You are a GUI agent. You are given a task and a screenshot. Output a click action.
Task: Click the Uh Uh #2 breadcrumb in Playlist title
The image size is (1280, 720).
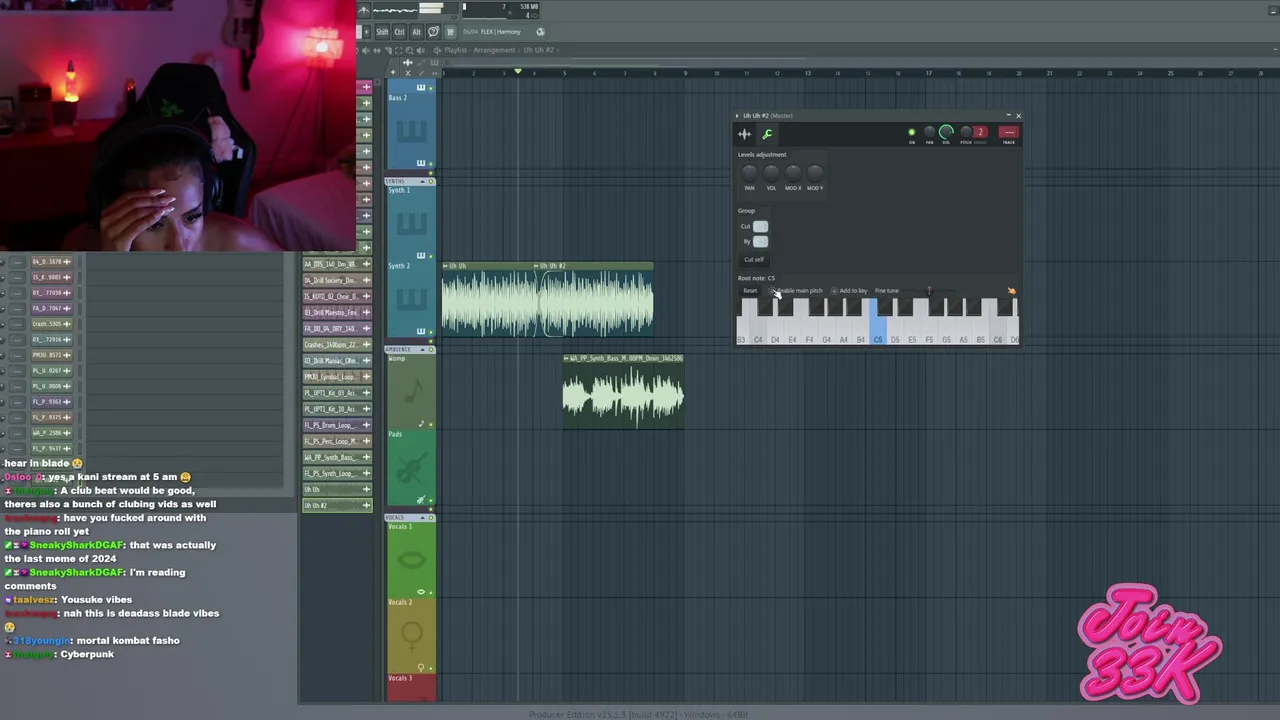click(x=538, y=50)
